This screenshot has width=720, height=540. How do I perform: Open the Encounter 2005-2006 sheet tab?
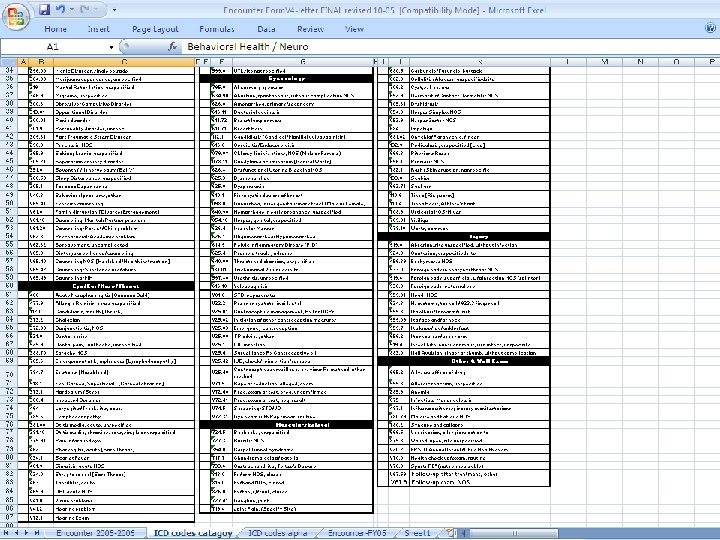click(x=96, y=533)
